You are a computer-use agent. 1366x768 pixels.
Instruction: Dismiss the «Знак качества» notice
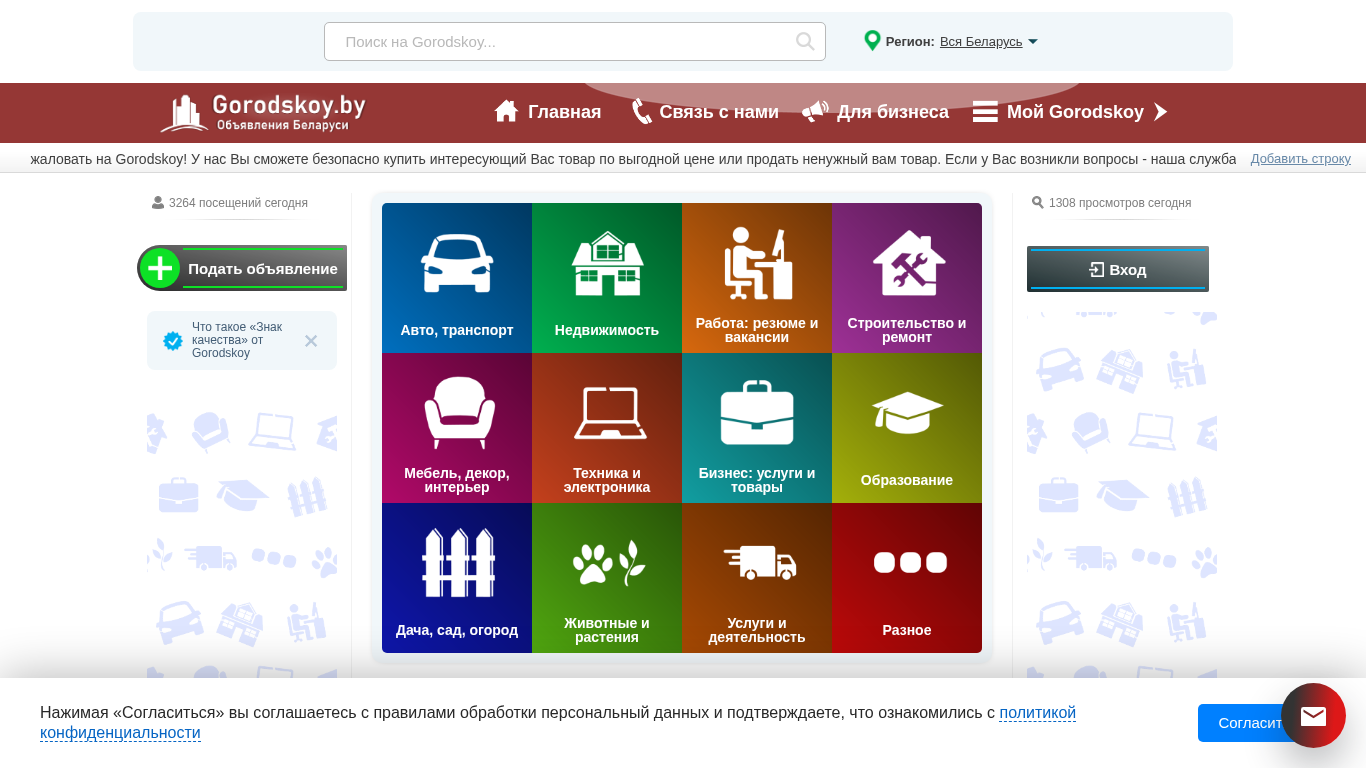tap(311, 341)
